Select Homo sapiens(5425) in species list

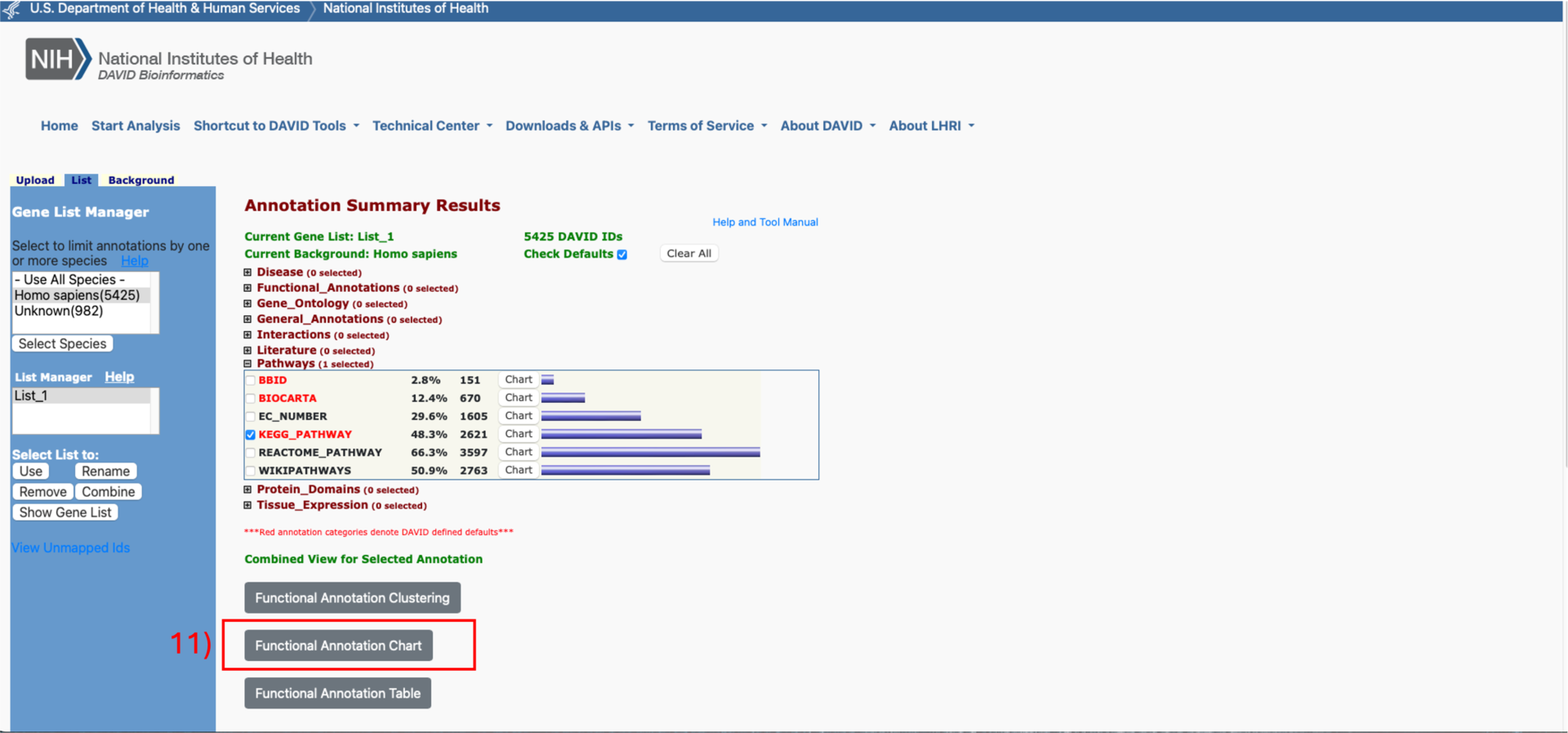[x=77, y=295]
